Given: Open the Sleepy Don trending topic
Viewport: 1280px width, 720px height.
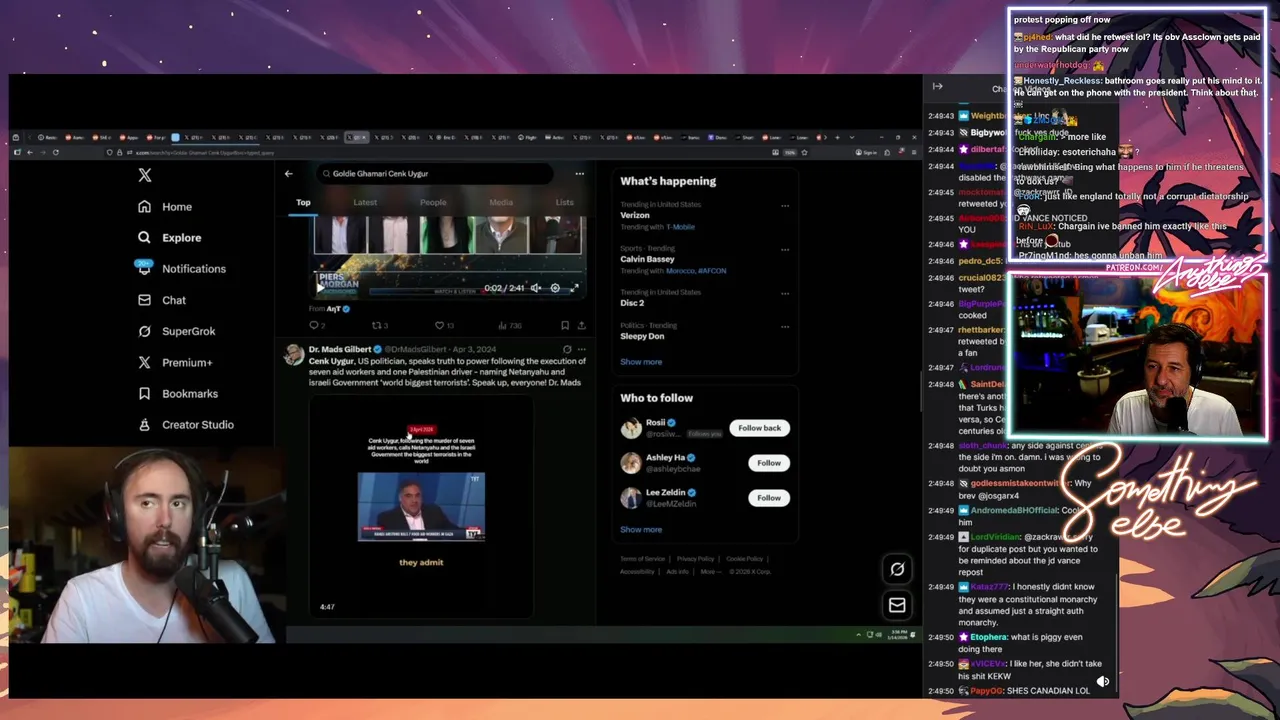Looking at the screenshot, I should tap(642, 336).
